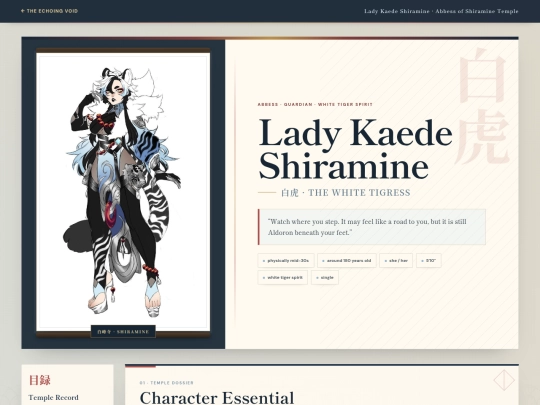Select the 'physically mid-30s' tag
This screenshot has height=405, width=540.
(286, 261)
